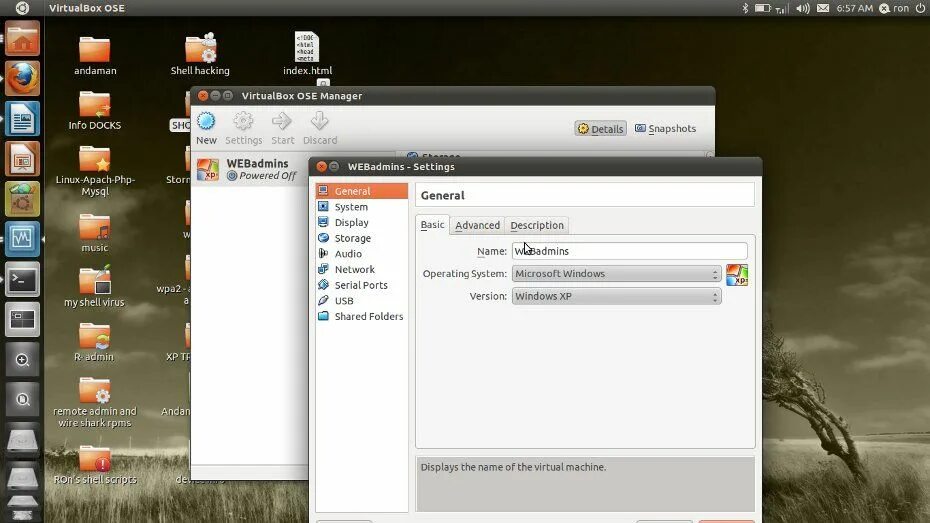Open the Info DOCKS folder
The image size is (930, 523).
coord(94,111)
